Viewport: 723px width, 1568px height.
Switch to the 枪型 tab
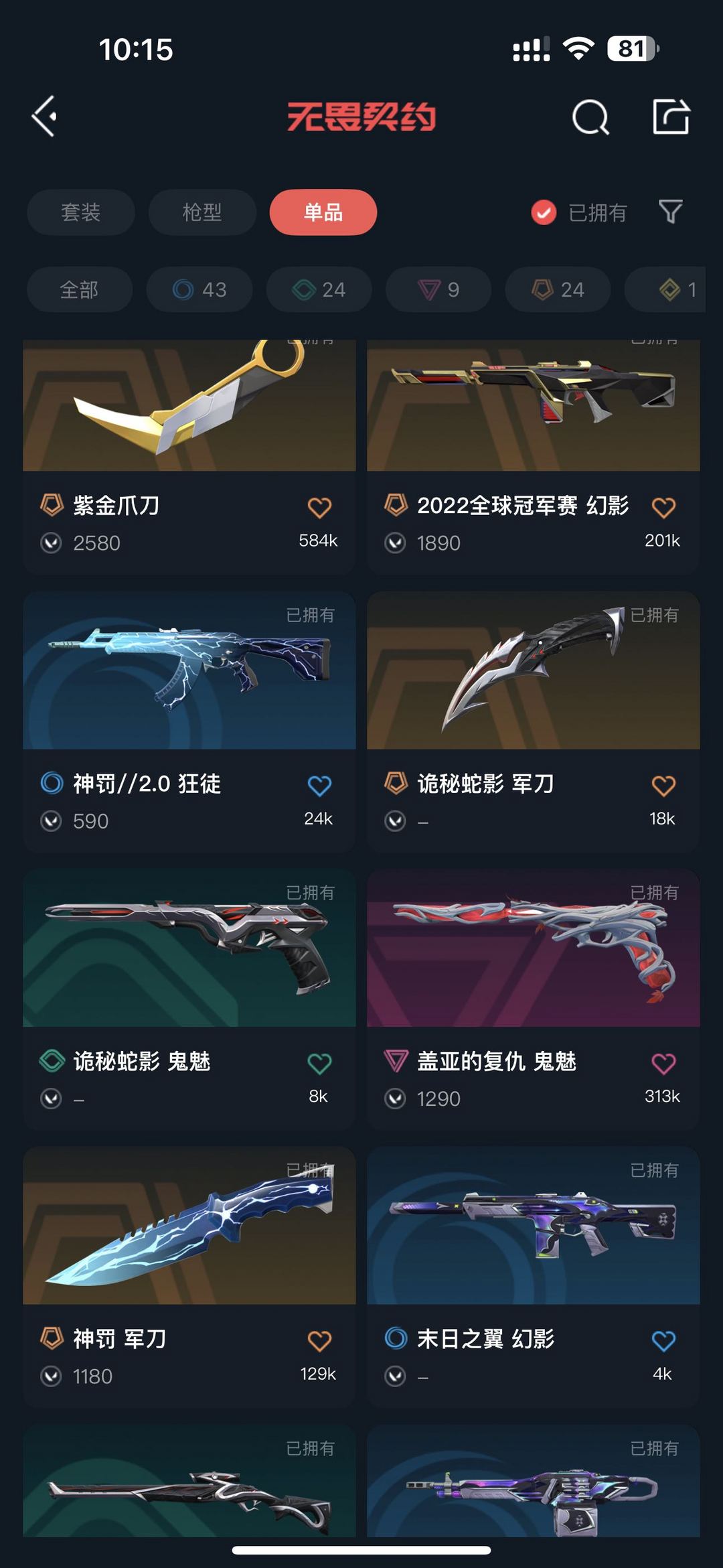(x=202, y=212)
